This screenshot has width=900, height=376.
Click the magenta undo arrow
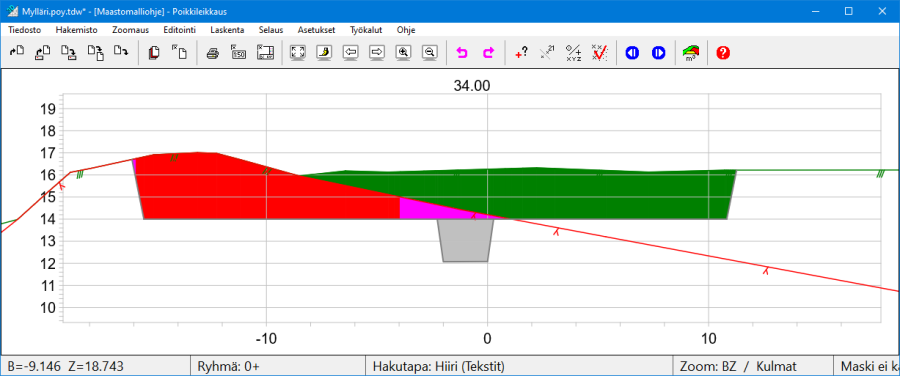461,53
